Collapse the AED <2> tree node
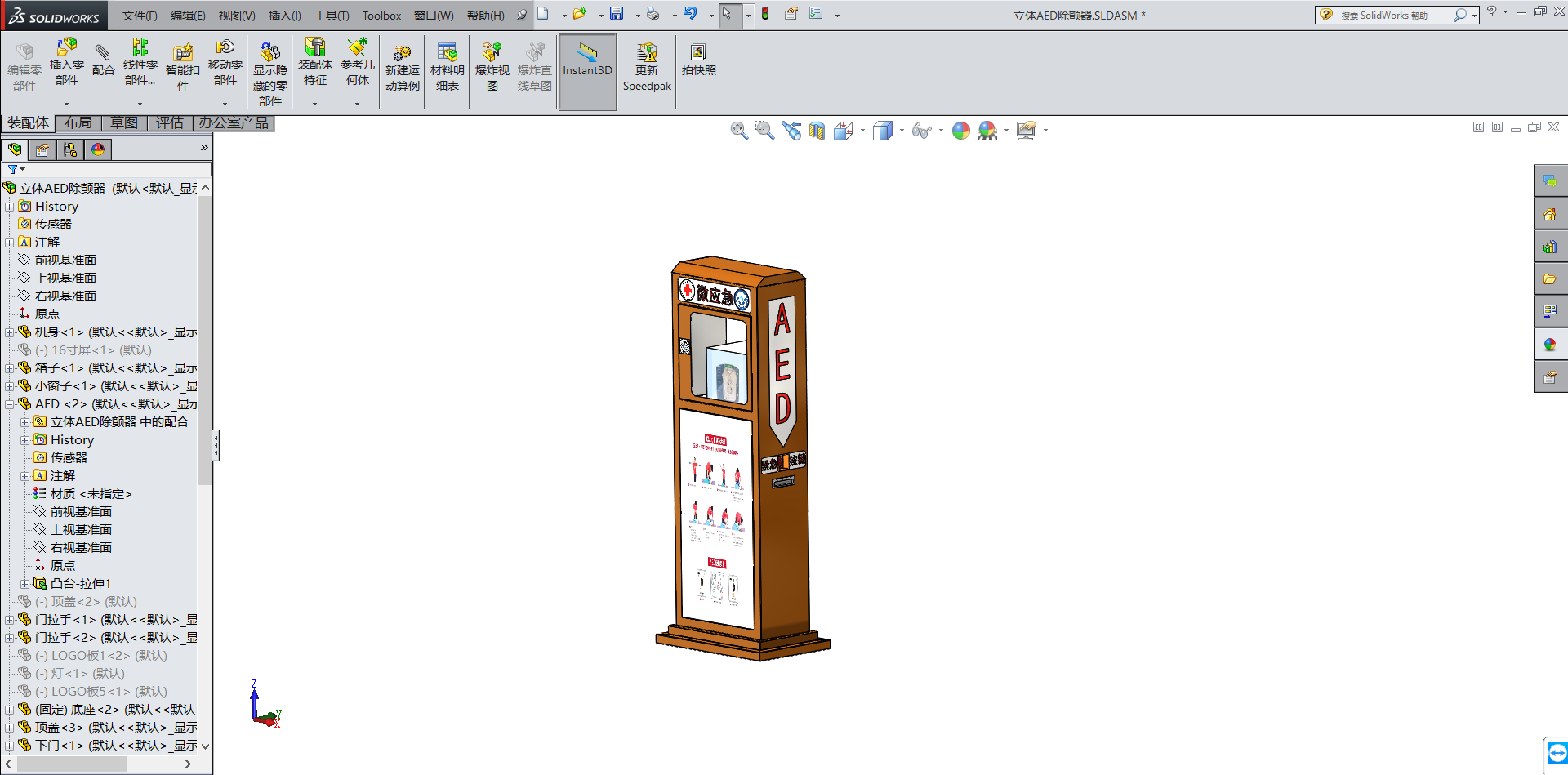The height and width of the screenshot is (775, 1568). click(x=10, y=404)
